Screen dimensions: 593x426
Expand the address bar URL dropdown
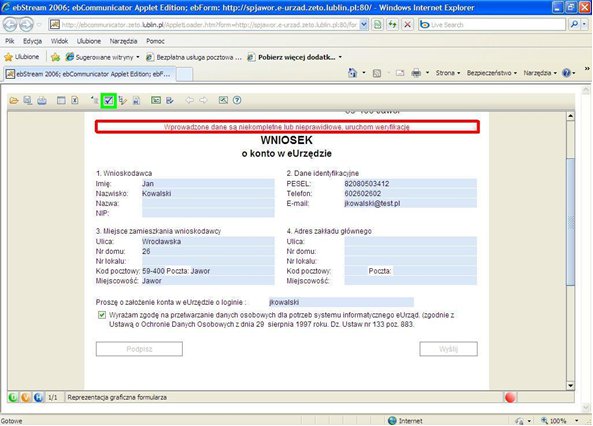coord(364,25)
